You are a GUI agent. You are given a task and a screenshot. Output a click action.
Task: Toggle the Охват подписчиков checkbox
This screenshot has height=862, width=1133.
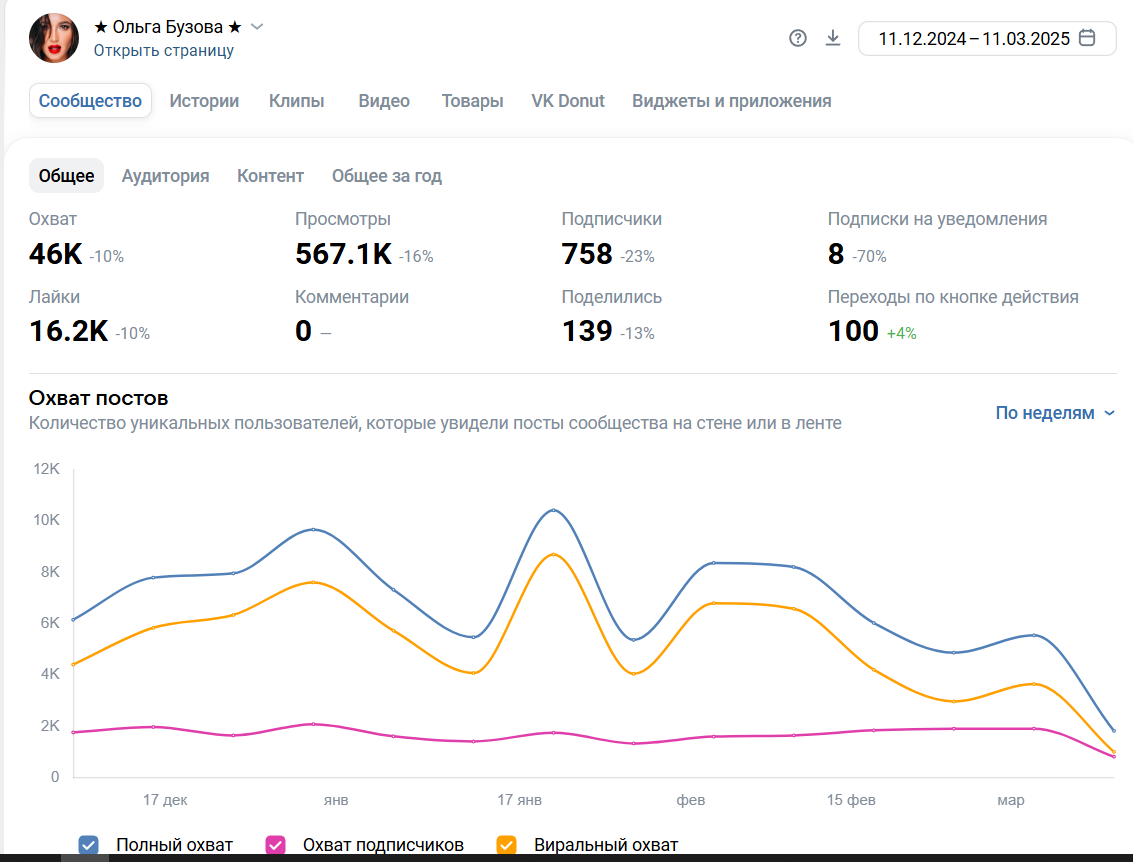click(x=275, y=845)
